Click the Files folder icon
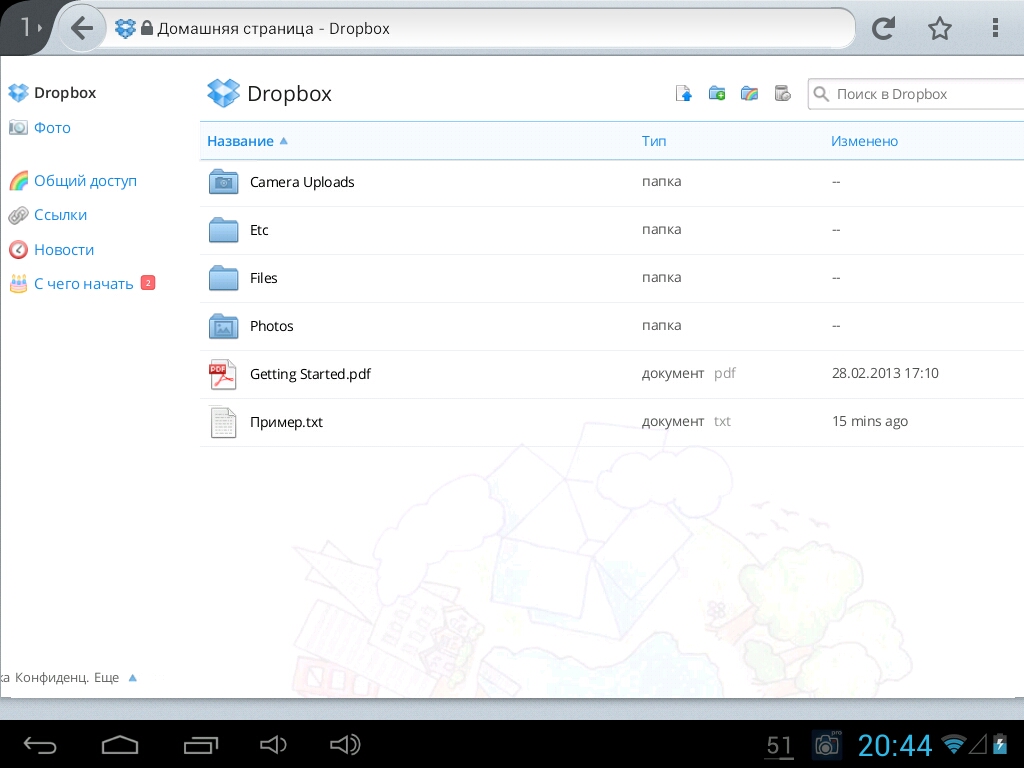This screenshot has width=1024, height=768. [x=223, y=278]
